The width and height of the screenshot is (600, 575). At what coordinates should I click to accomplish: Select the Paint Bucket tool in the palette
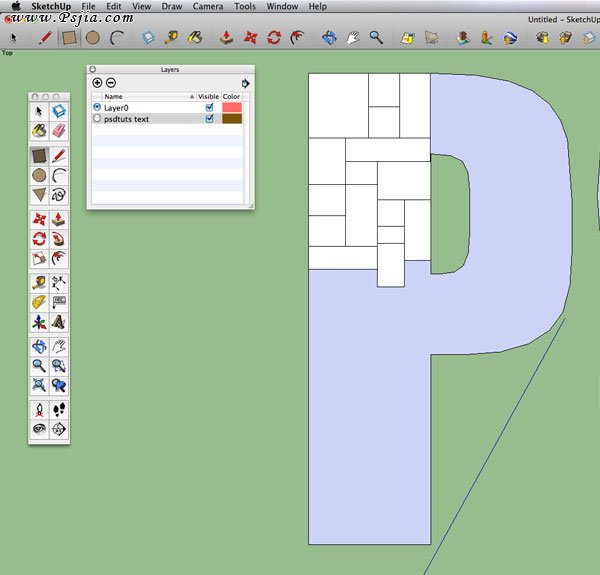pos(39,130)
